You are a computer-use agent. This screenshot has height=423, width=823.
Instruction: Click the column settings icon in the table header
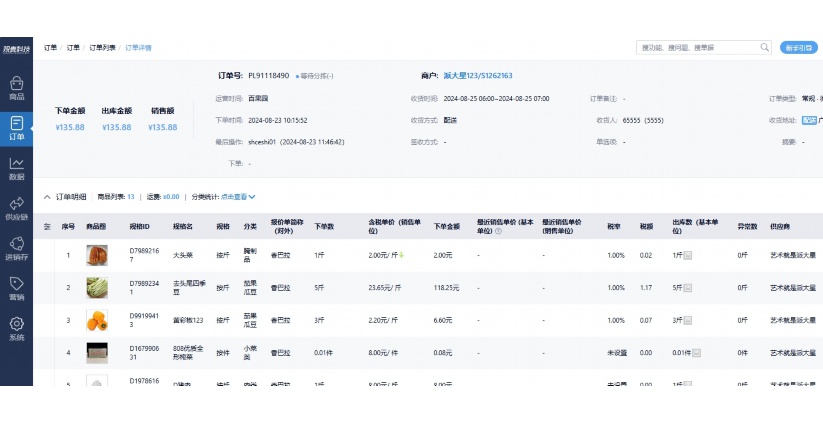click(x=47, y=227)
